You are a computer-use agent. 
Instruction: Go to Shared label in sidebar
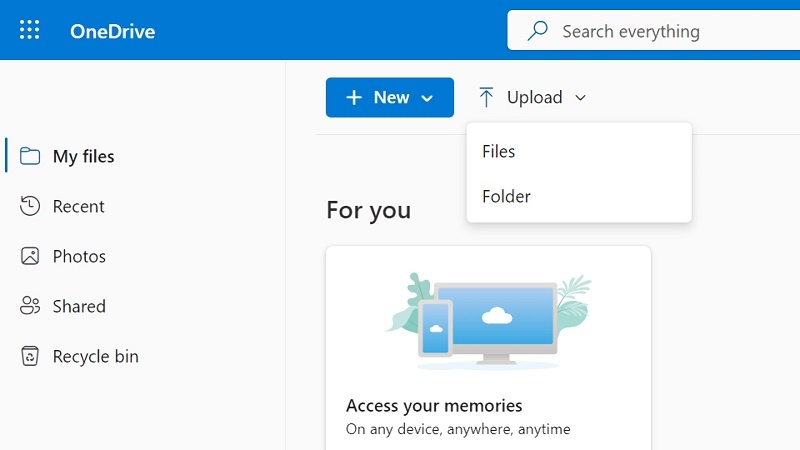[79, 306]
